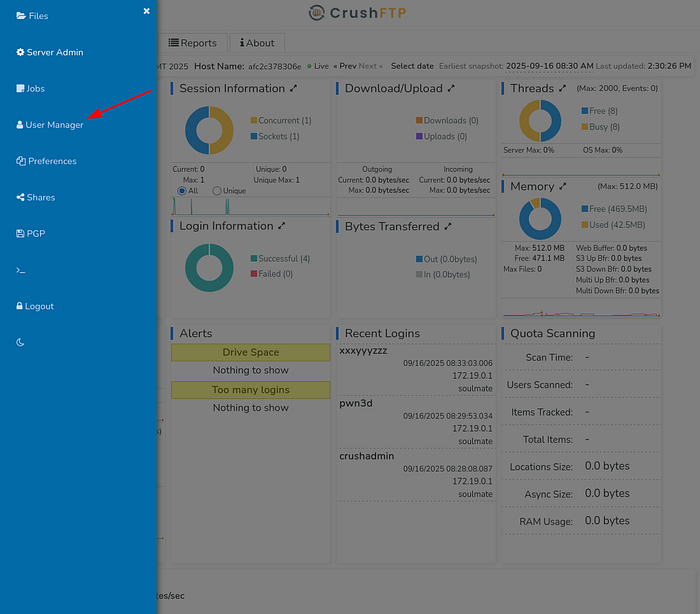Expand the Memory panel
The image size is (700, 614).
pos(562,186)
